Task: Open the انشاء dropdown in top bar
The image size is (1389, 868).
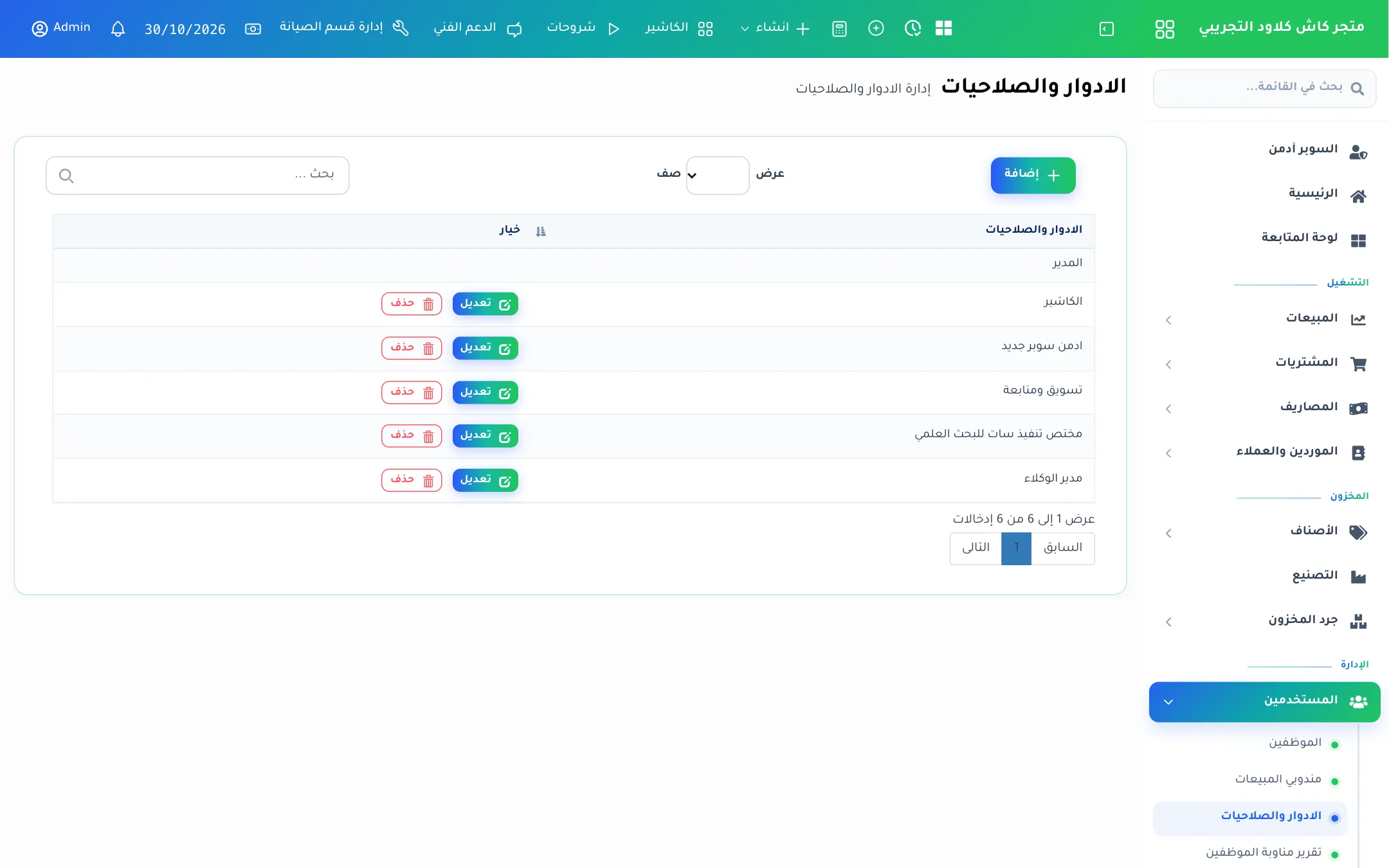Action: click(775, 28)
